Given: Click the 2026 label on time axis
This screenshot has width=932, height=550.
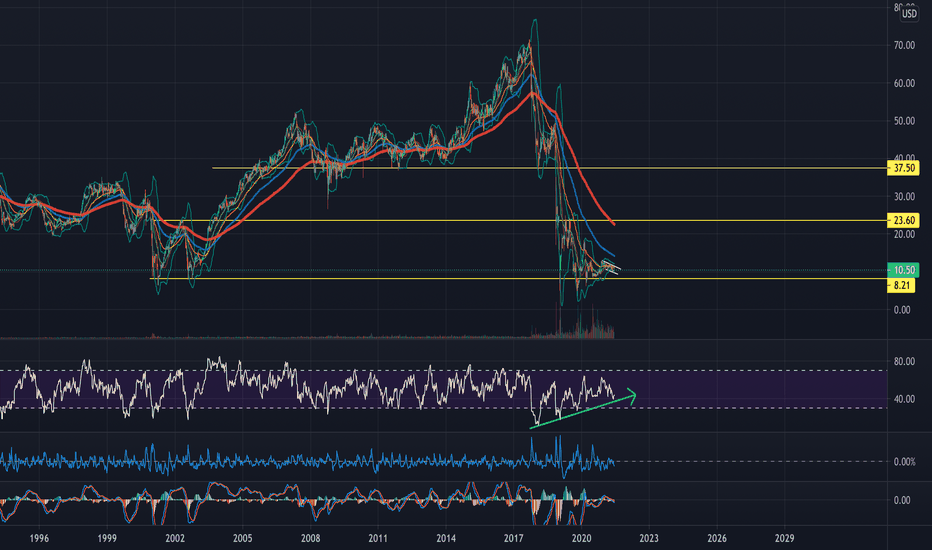Looking at the screenshot, I should [717, 538].
